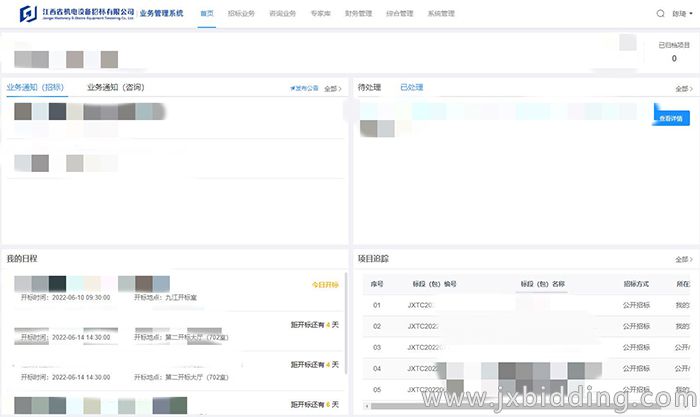Open the 咨询业务 menu
700x417 pixels.
tap(283, 14)
